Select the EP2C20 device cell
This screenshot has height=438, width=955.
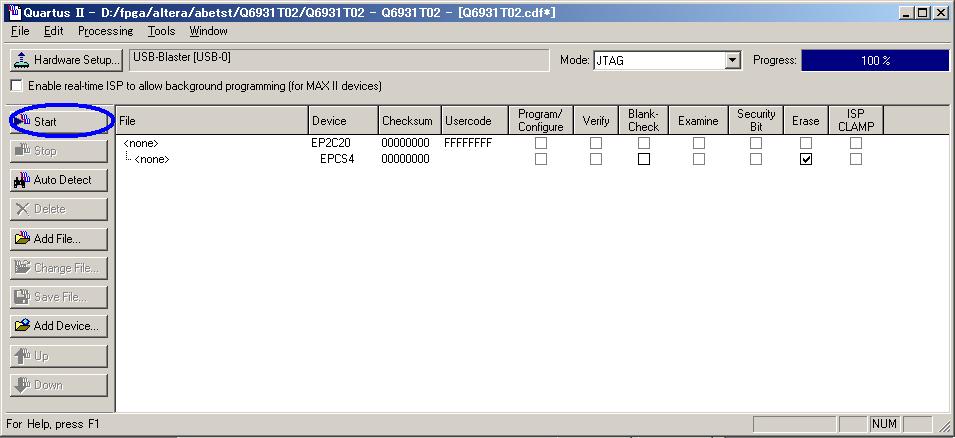pos(331,143)
